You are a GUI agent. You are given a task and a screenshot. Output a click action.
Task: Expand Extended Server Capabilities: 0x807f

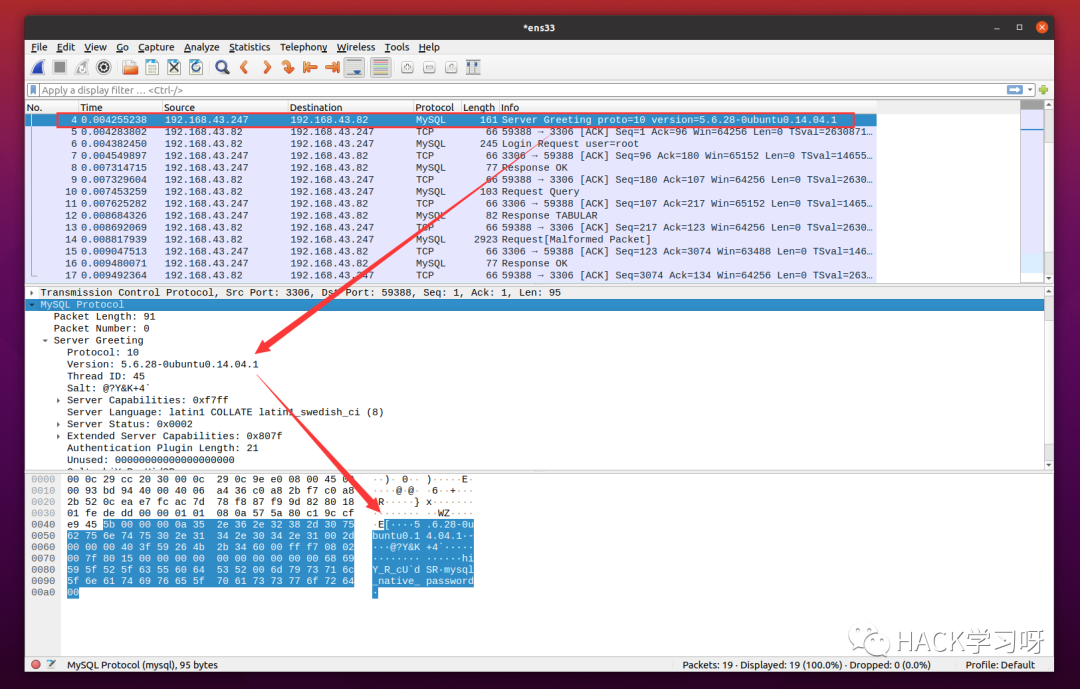(x=59, y=436)
